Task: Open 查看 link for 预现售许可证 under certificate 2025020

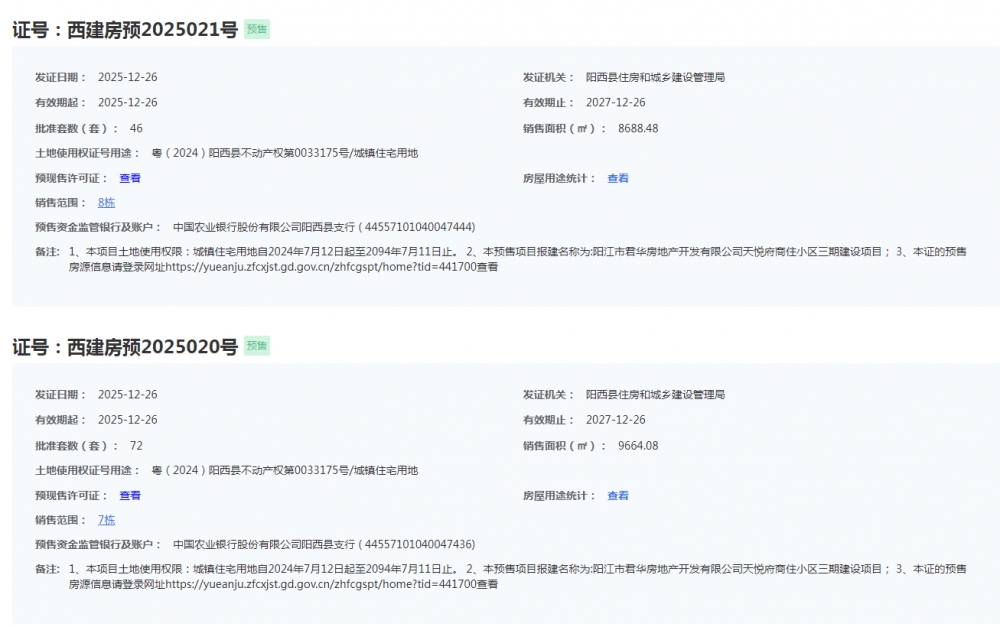Action: 130,496
